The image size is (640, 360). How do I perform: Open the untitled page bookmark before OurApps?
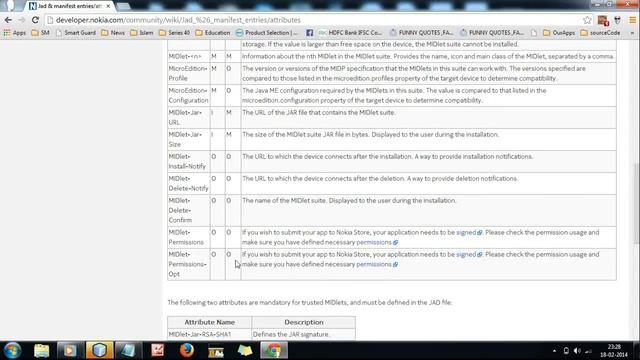tap(534, 33)
